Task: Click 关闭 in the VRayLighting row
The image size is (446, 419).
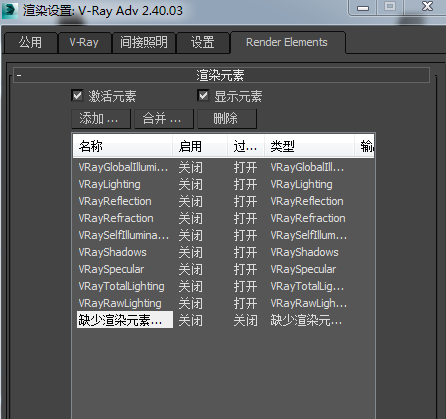Action: tap(190, 184)
